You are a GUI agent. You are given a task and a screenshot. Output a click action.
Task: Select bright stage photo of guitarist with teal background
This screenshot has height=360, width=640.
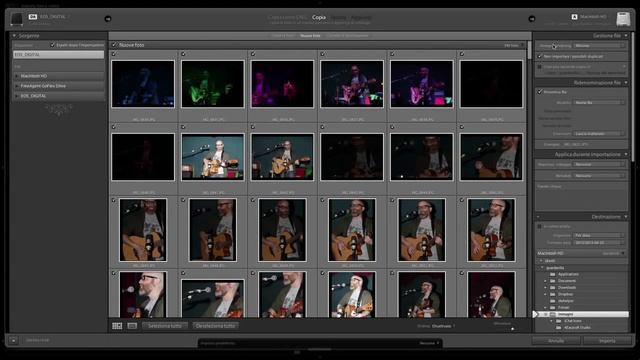coord(213,157)
